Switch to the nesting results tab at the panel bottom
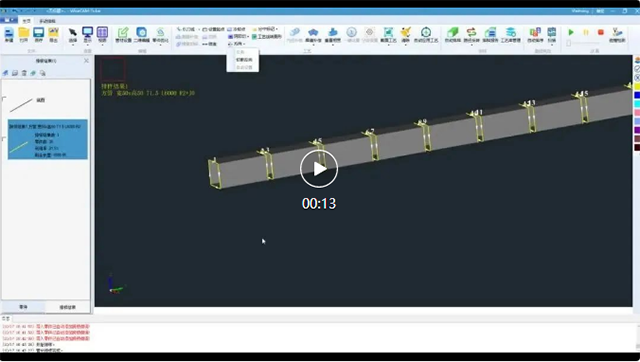Screen dimensions: 640x362 pyautogui.click(x=67, y=307)
